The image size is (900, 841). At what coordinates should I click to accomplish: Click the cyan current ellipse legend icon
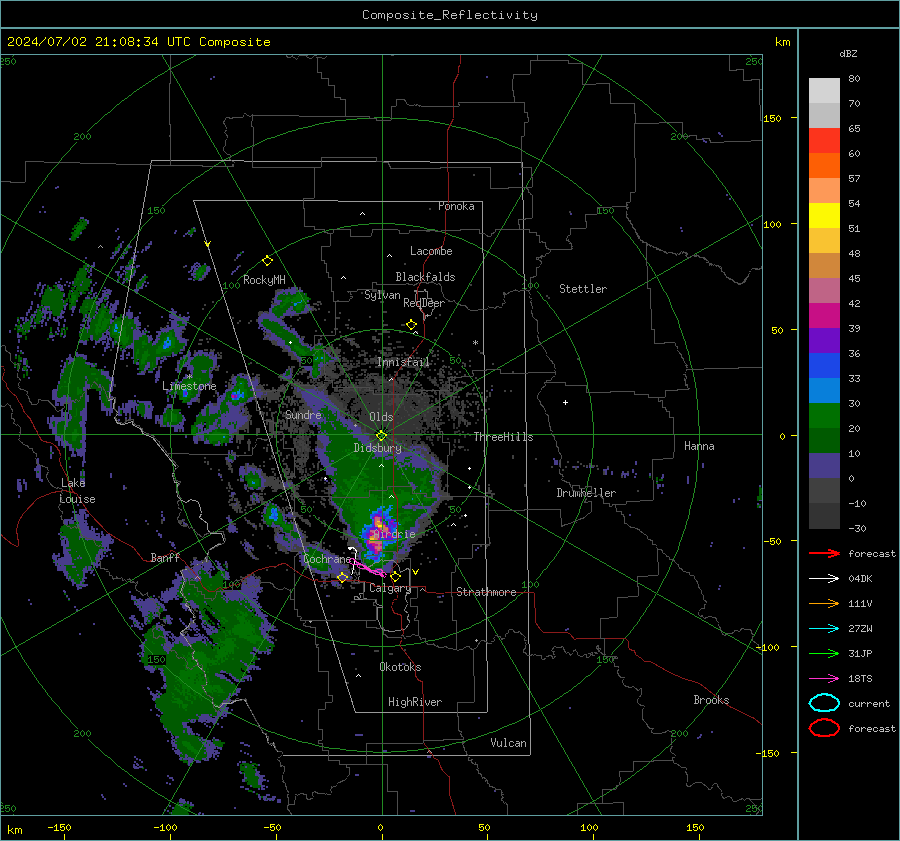point(824,703)
